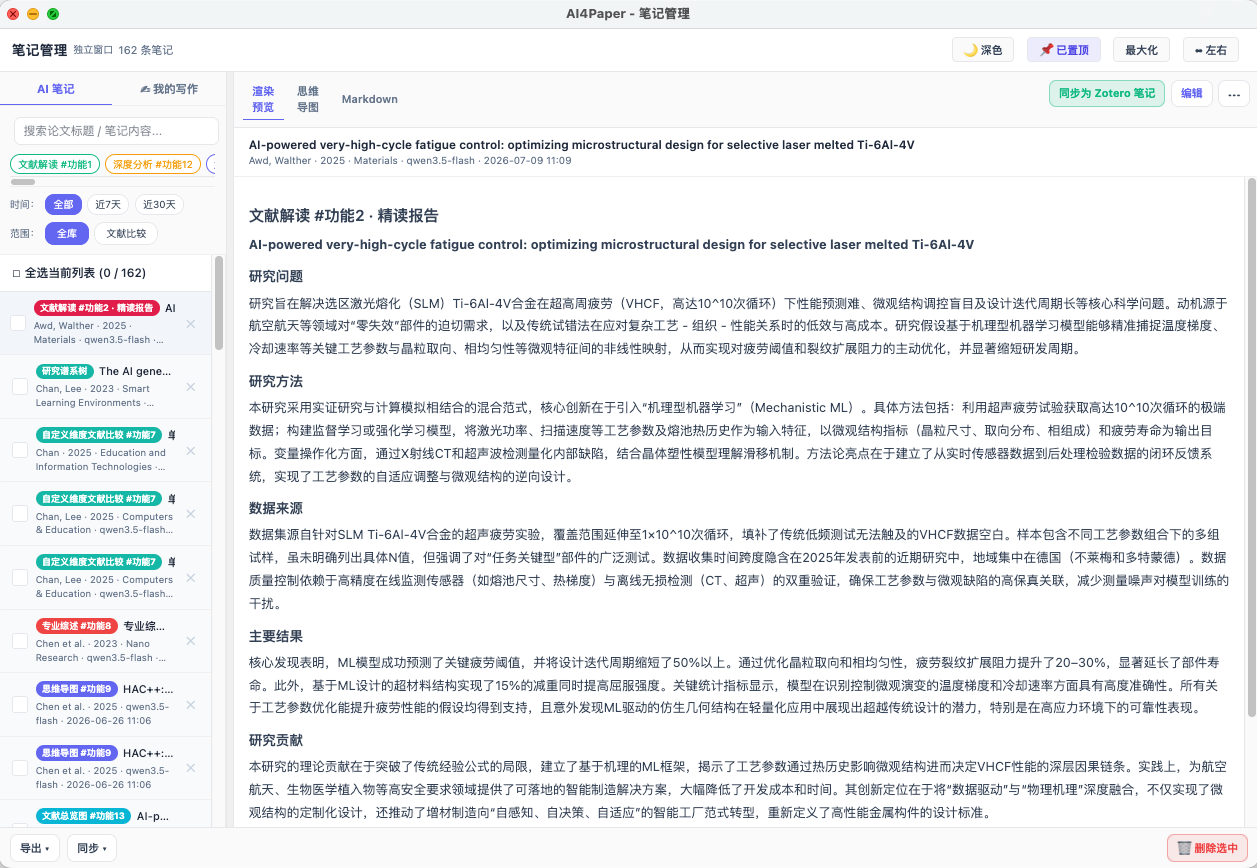Click the 编辑 edit button

point(1192,94)
